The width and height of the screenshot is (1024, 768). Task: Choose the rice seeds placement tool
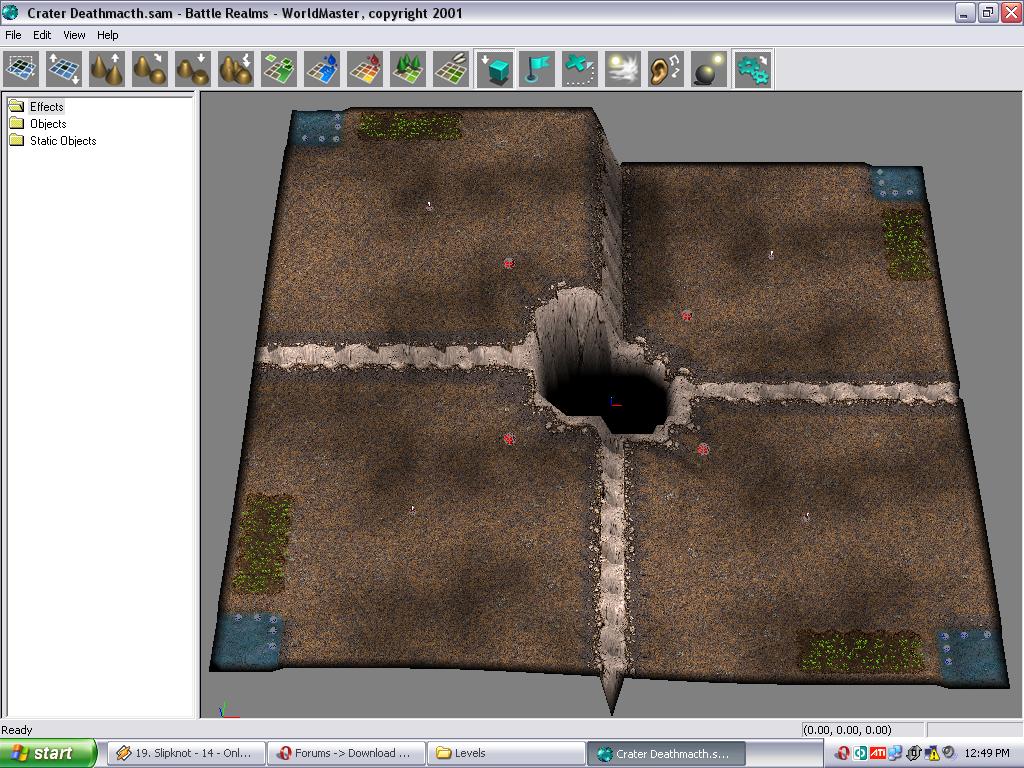point(452,69)
